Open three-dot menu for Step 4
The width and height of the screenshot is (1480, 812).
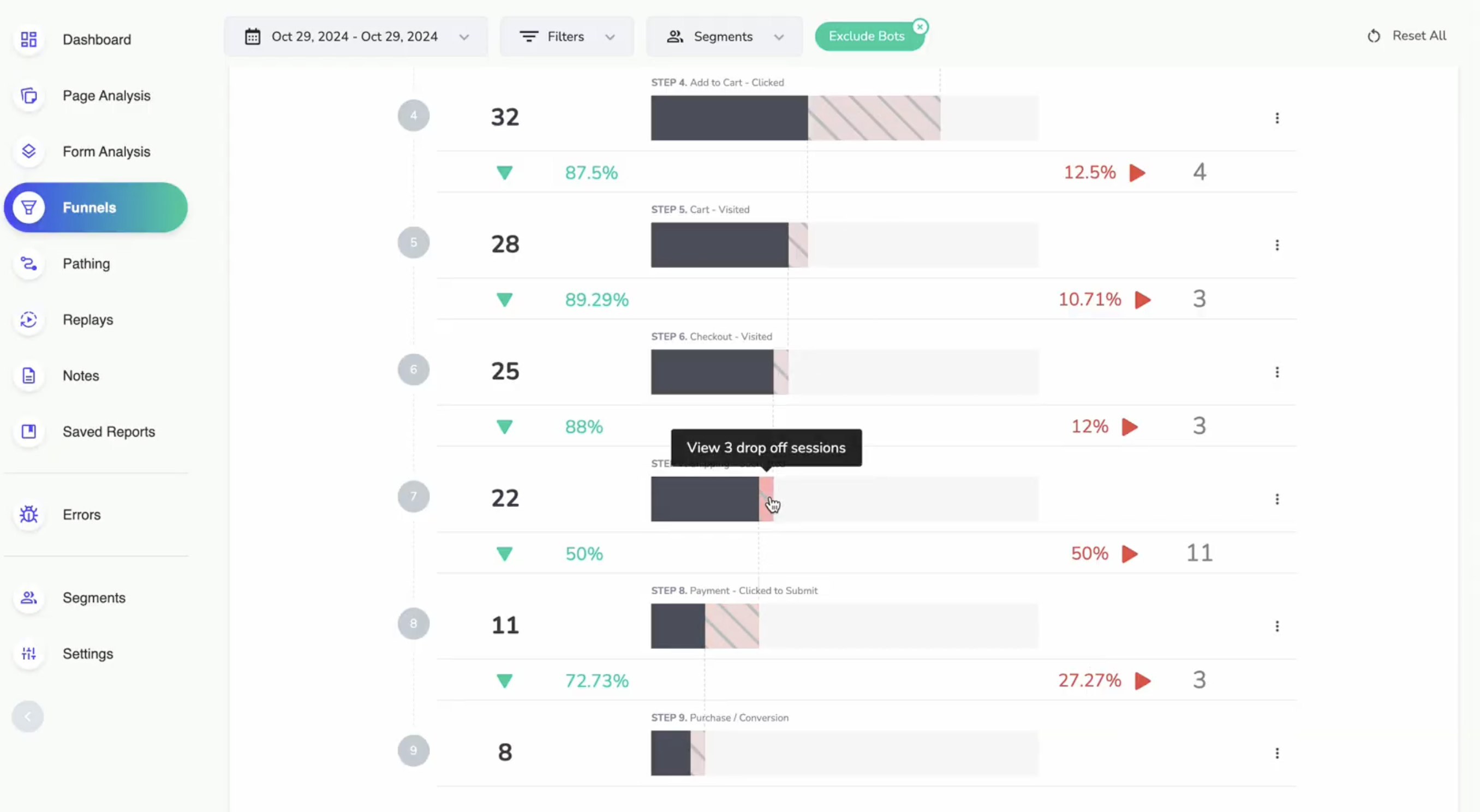[x=1276, y=118]
